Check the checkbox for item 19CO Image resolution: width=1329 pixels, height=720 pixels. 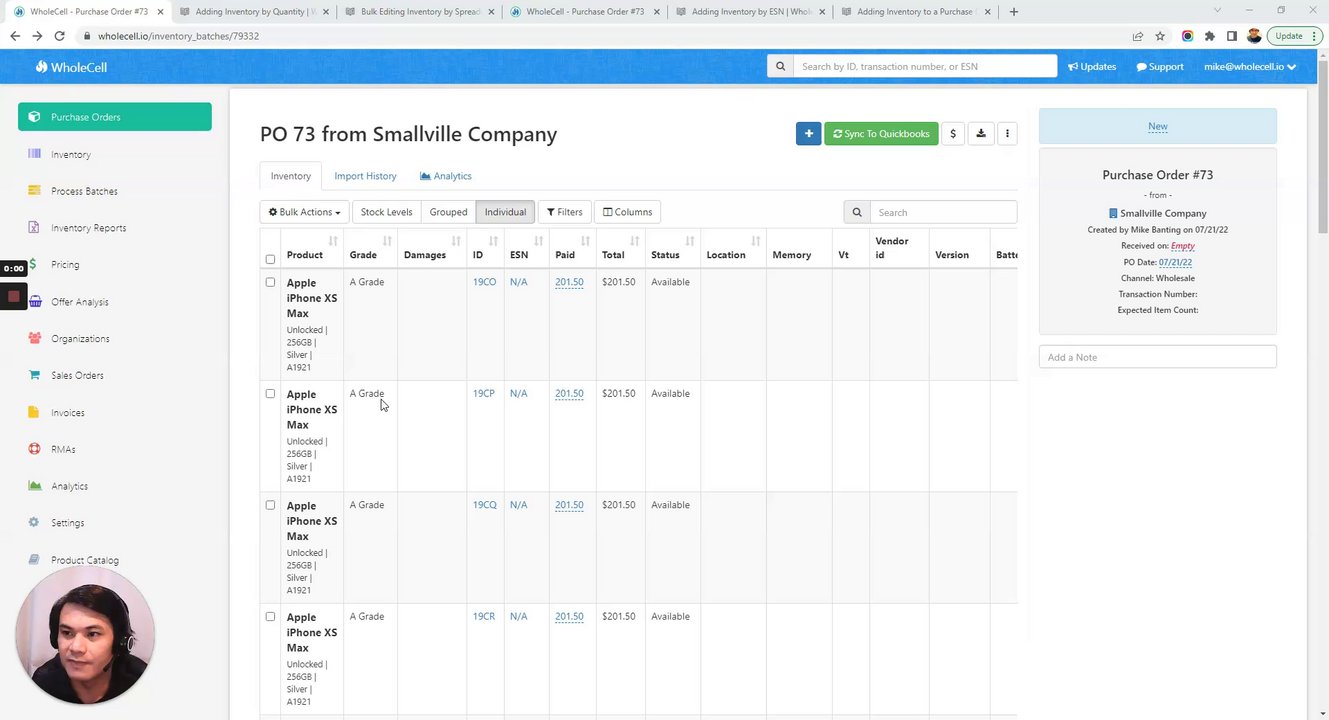pos(270,282)
